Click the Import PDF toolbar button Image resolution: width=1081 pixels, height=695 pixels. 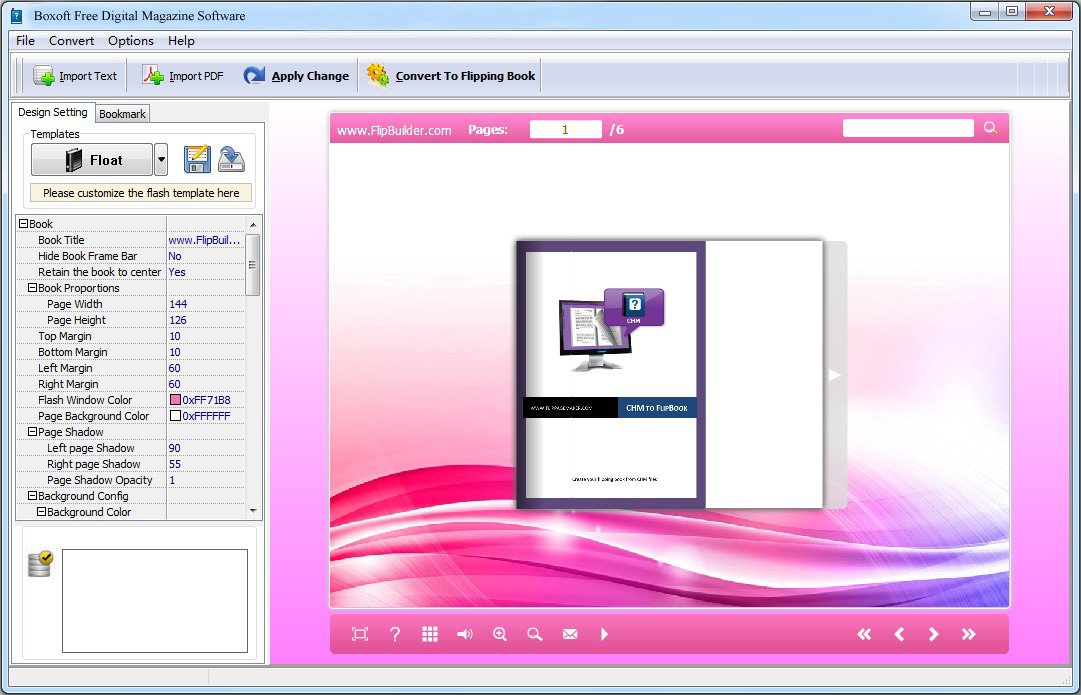pos(183,76)
